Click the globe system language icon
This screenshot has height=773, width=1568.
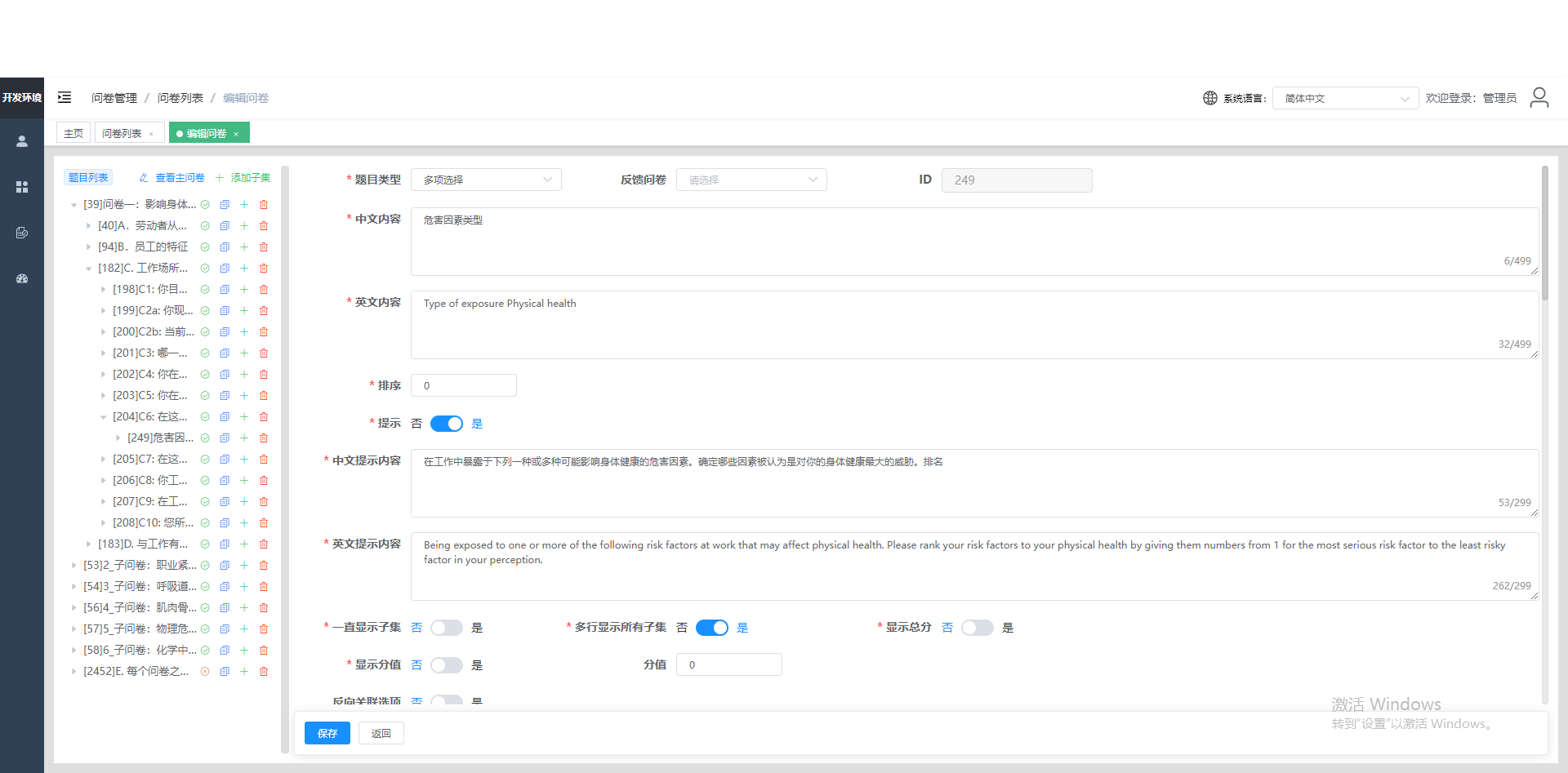tap(1210, 98)
